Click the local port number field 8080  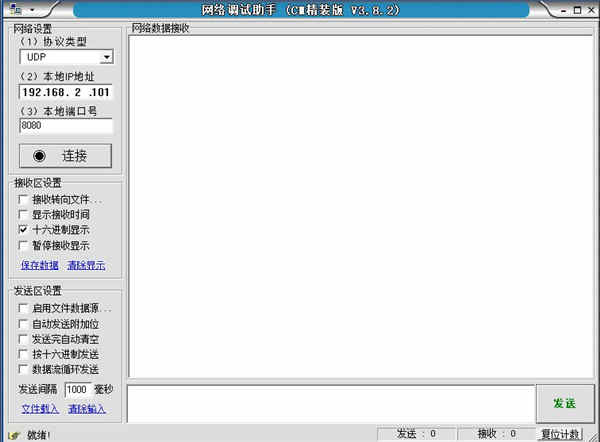pos(66,126)
